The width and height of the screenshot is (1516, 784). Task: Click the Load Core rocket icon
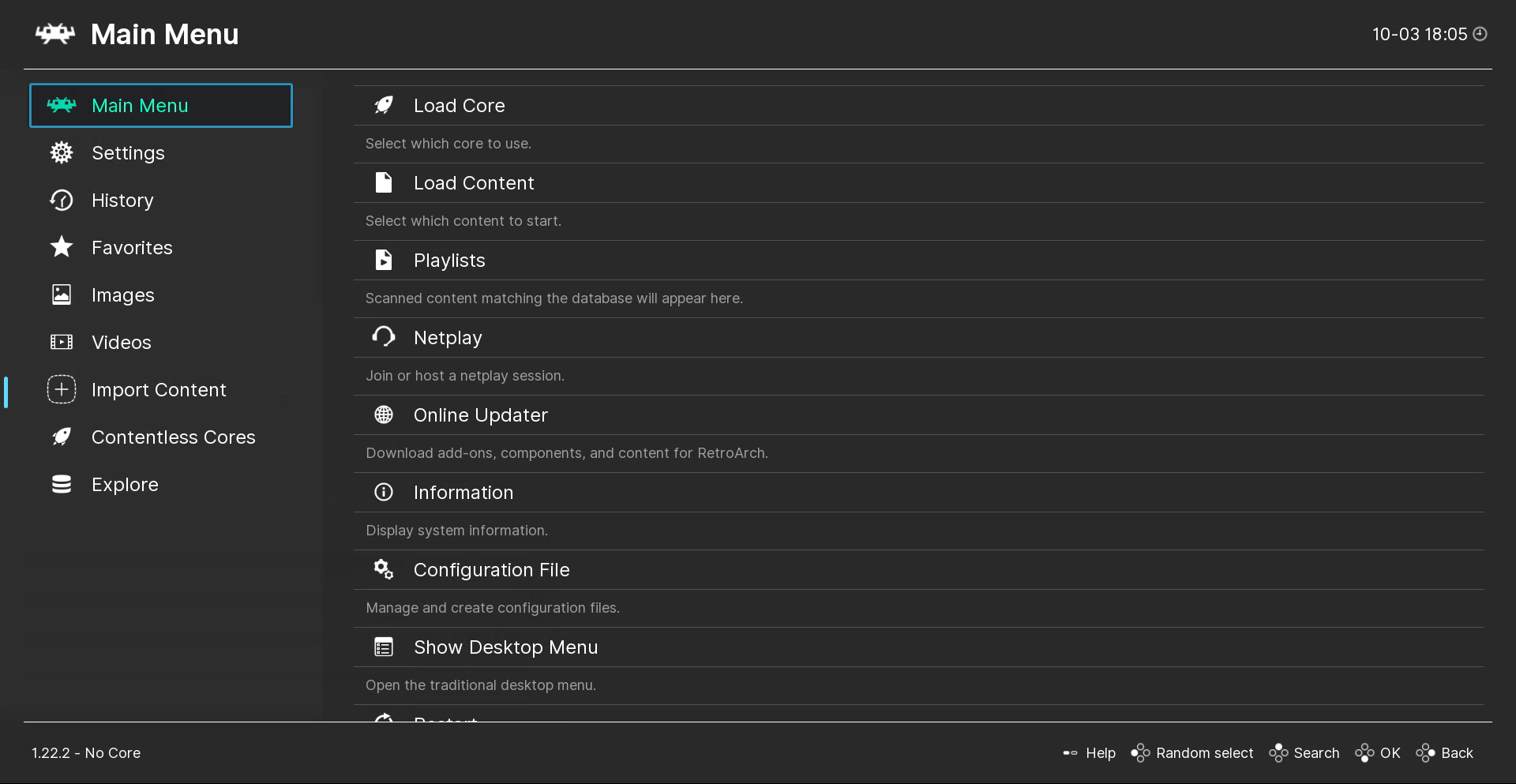(384, 105)
